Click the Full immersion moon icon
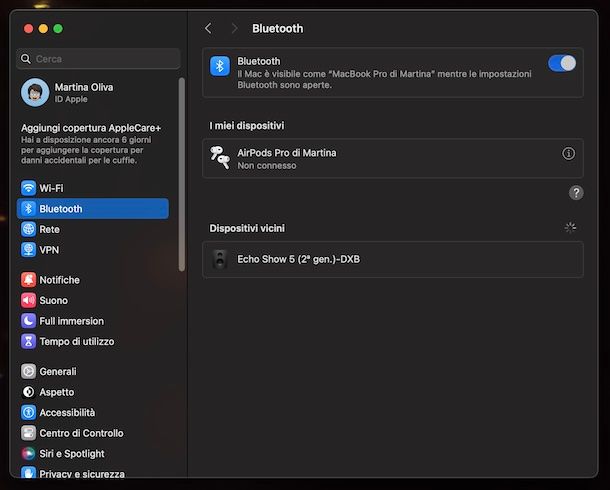 (28, 321)
